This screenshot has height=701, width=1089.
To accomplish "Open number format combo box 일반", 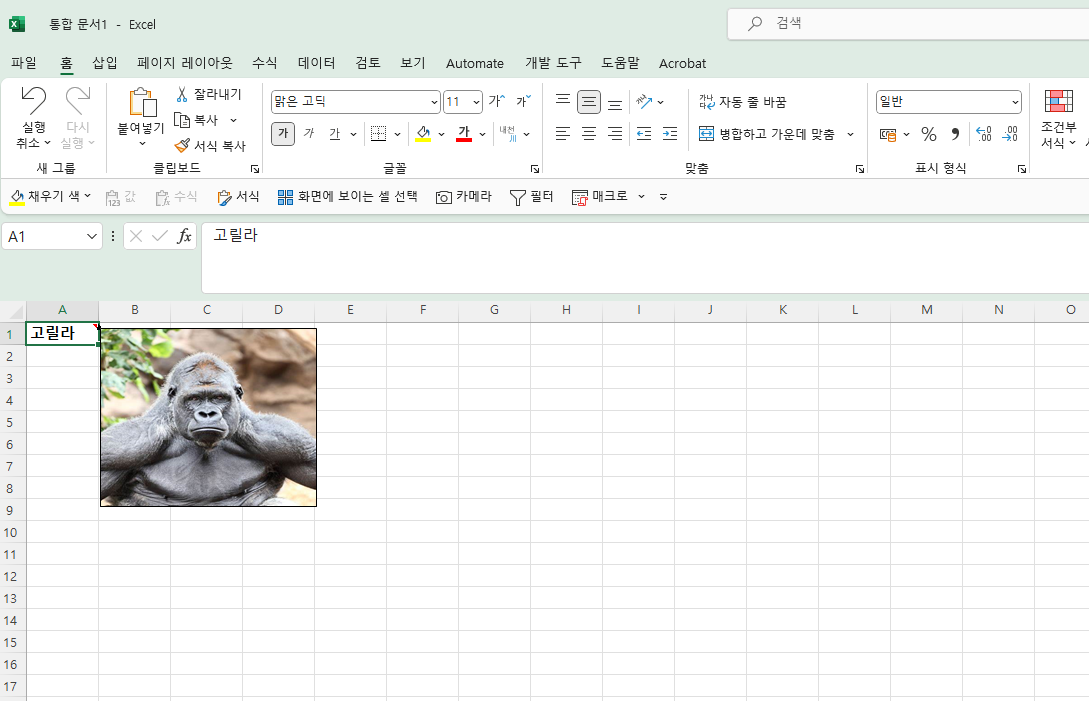I will coord(949,102).
